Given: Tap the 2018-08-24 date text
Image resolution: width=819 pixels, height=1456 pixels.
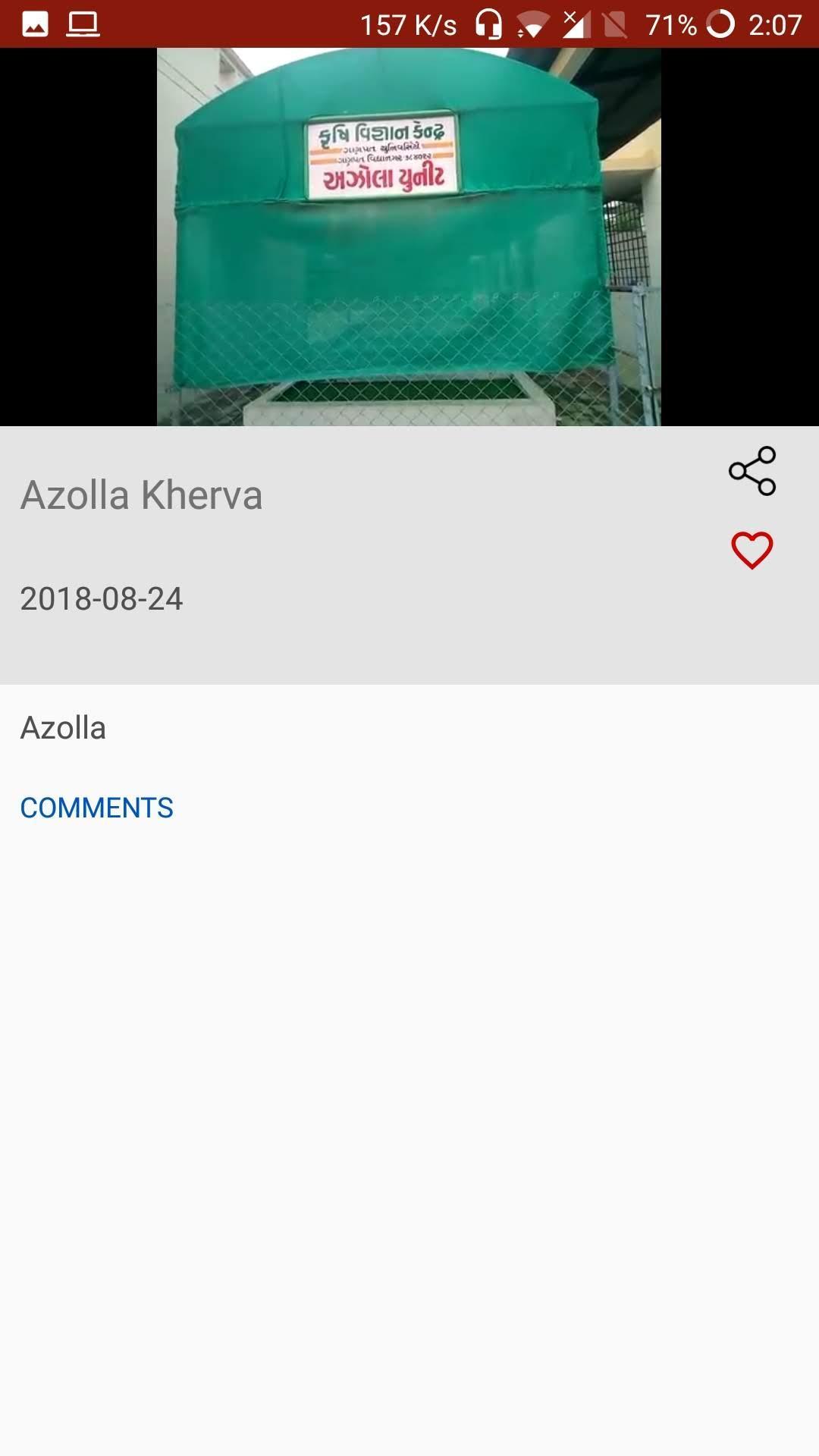Looking at the screenshot, I should [102, 598].
